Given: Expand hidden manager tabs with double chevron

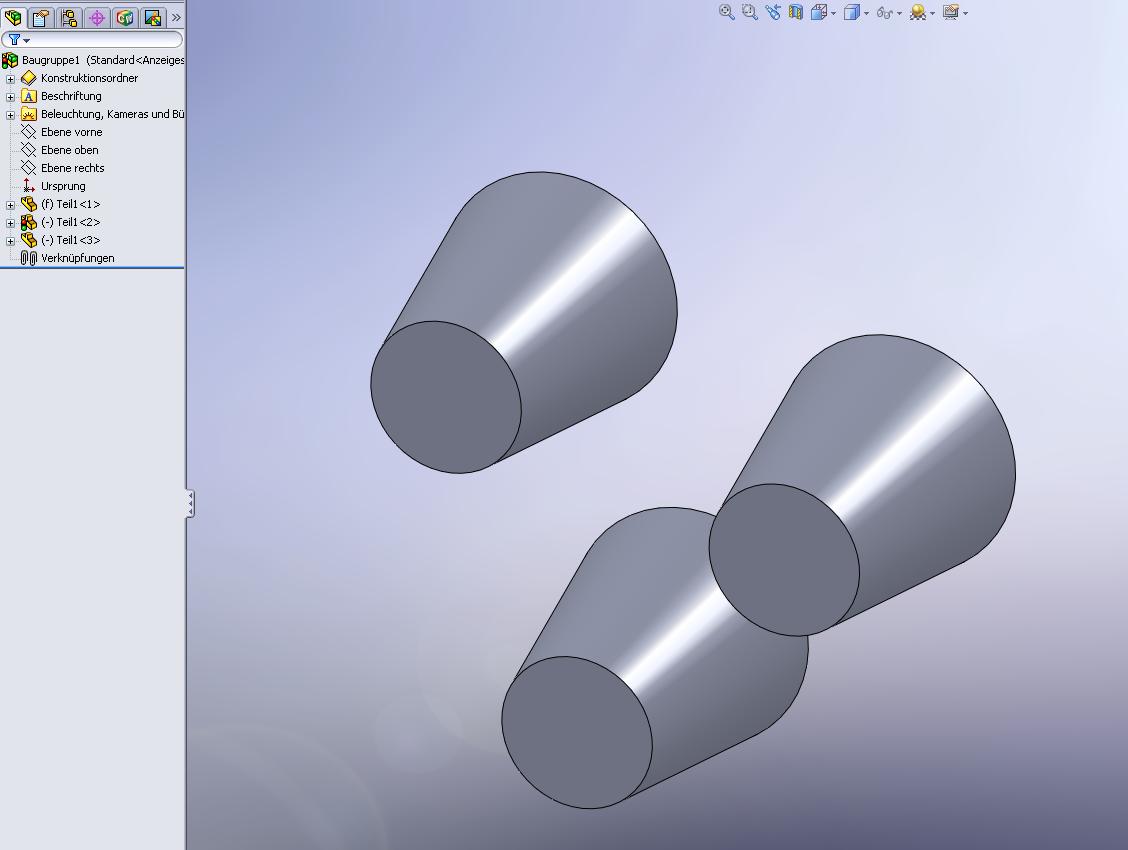Looking at the screenshot, I should click(x=176, y=17).
